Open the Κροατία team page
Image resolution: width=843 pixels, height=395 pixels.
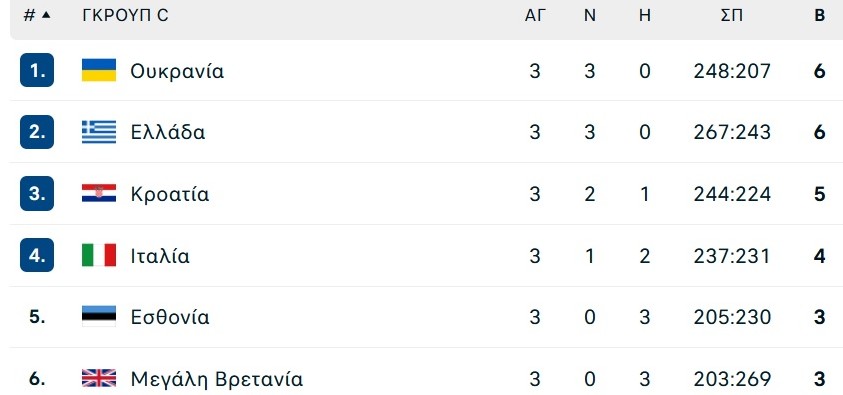point(170,194)
